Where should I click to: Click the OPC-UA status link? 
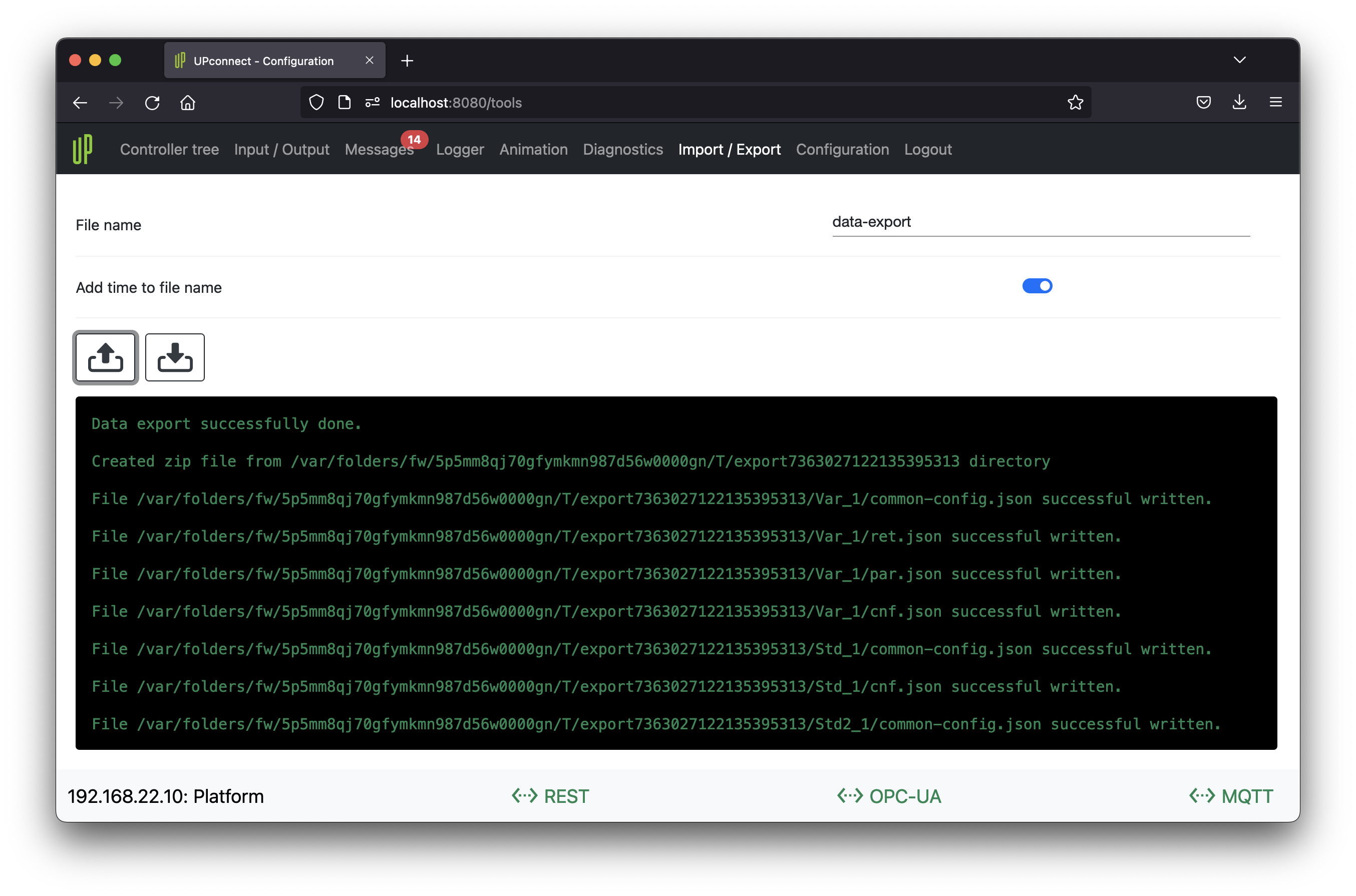click(889, 796)
